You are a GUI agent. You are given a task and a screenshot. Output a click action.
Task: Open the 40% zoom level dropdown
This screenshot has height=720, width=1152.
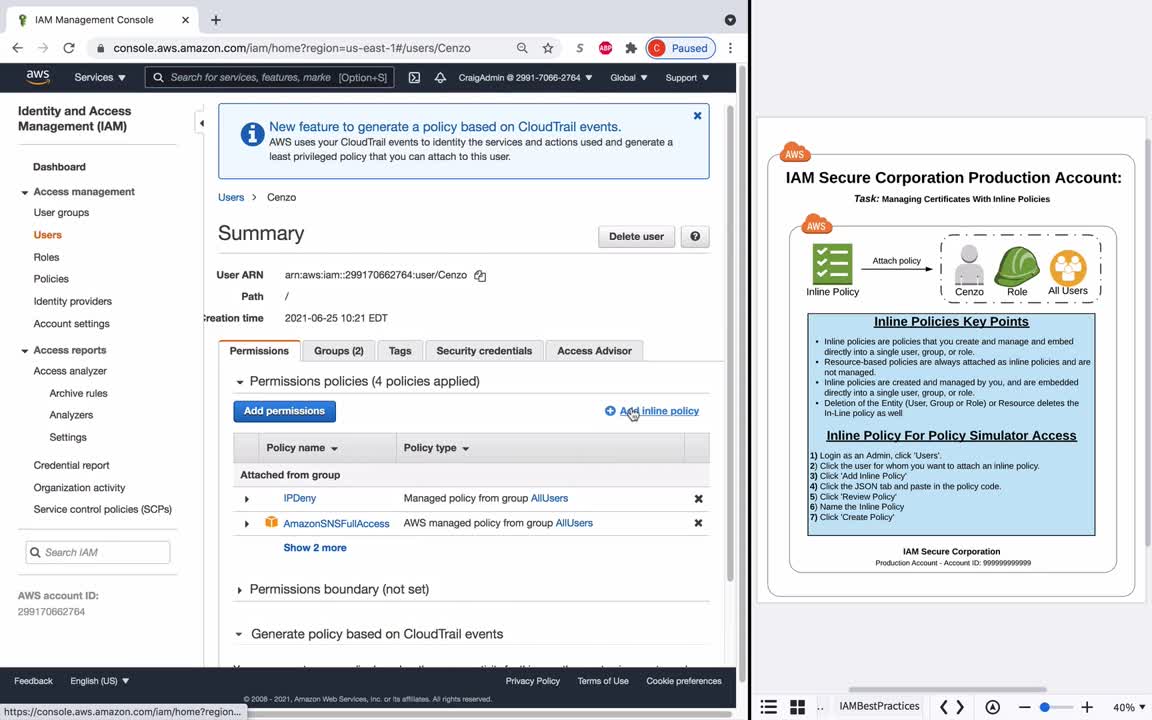[x=1129, y=708]
